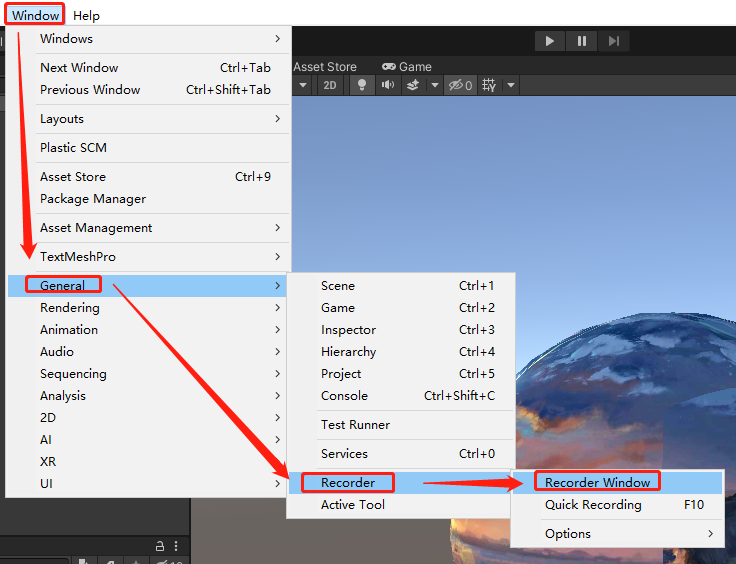Open effects dropdown arrow beside effects icon
This screenshot has height=564, width=736.
(x=435, y=85)
